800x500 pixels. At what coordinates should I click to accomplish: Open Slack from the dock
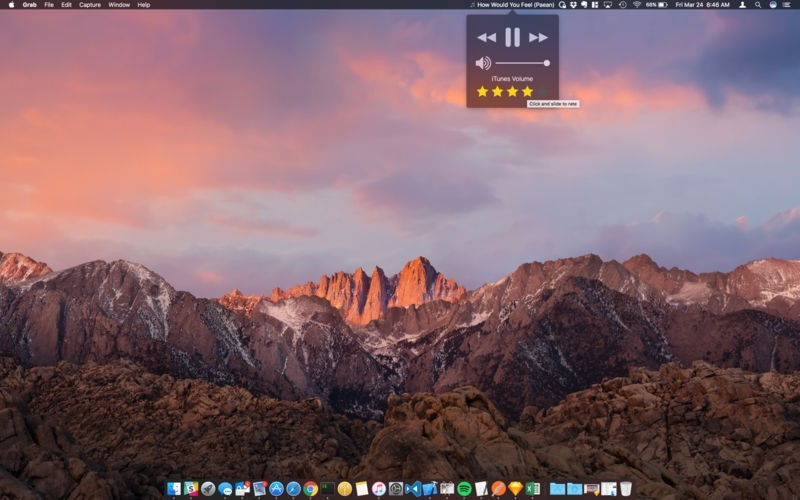coord(191,488)
